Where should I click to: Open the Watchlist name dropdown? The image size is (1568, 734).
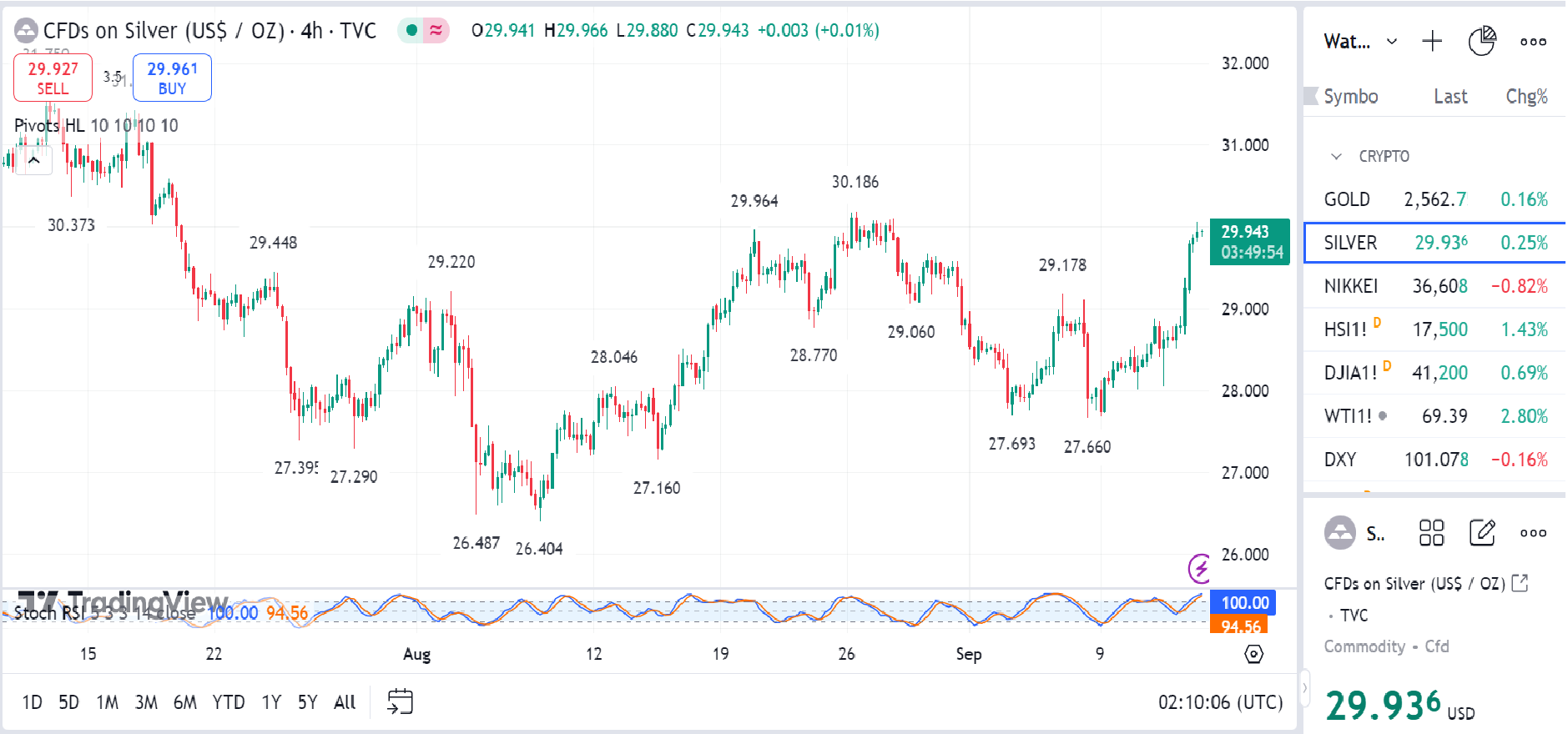point(1360,41)
